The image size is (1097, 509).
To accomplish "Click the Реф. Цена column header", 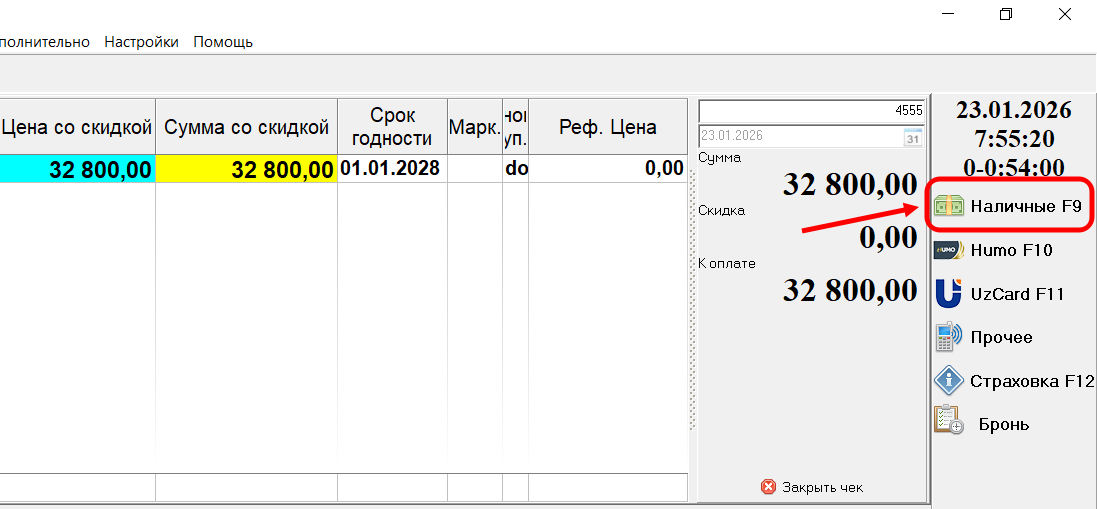I will click(607, 127).
